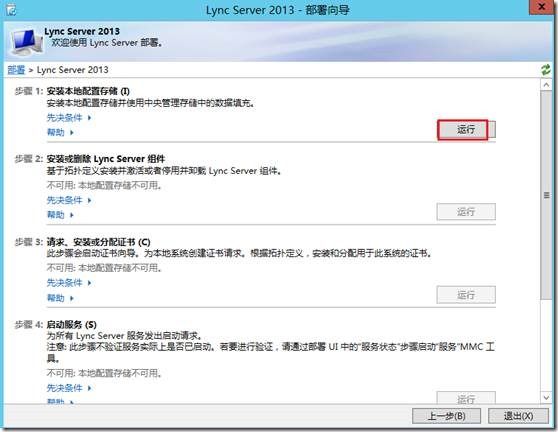This screenshot has height=432, width=558.
Task: Click step 3 title 请求、安装或分配证书 (C)
Action: coord(99,242)
